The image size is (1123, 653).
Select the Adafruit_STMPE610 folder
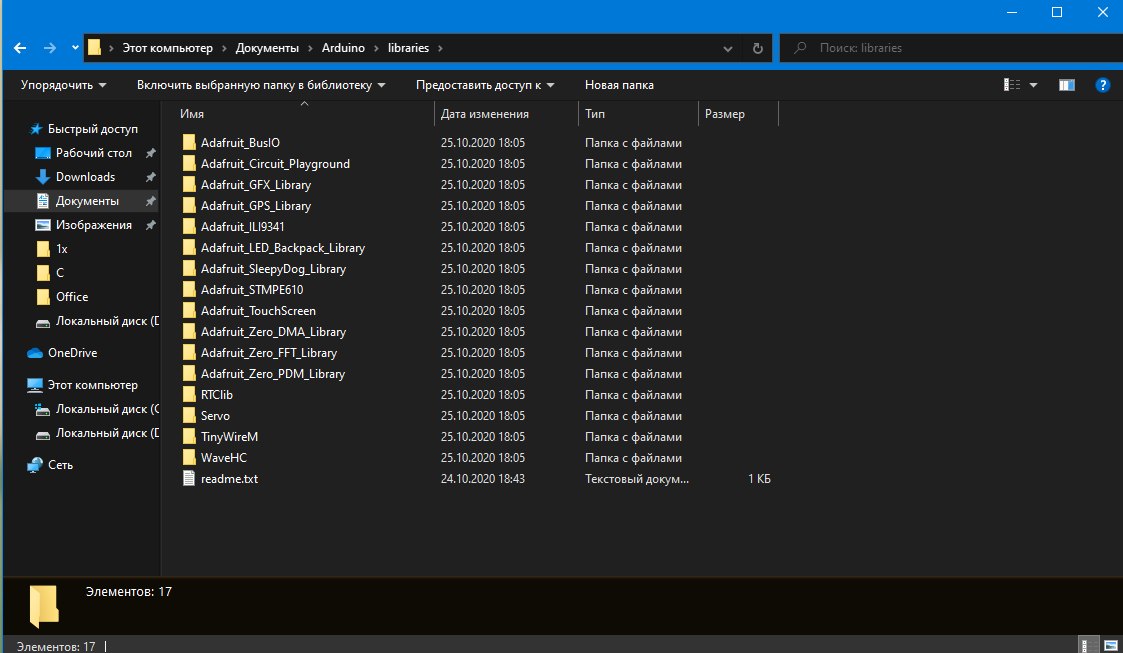click(251, 289)
